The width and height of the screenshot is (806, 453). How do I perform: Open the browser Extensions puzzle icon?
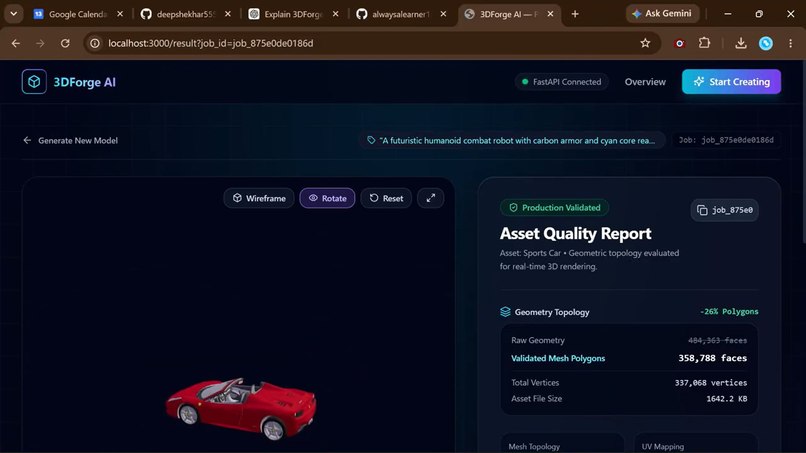pos(705,43)
